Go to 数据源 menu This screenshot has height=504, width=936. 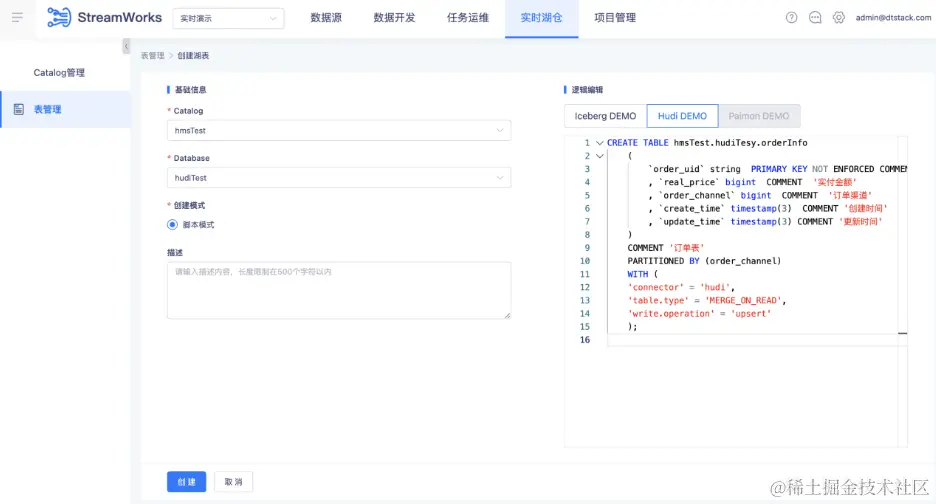326,18
